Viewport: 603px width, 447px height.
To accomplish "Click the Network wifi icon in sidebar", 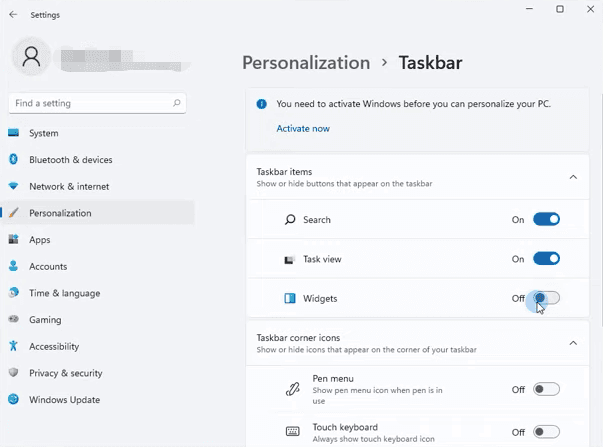I will tap(13, 186).
